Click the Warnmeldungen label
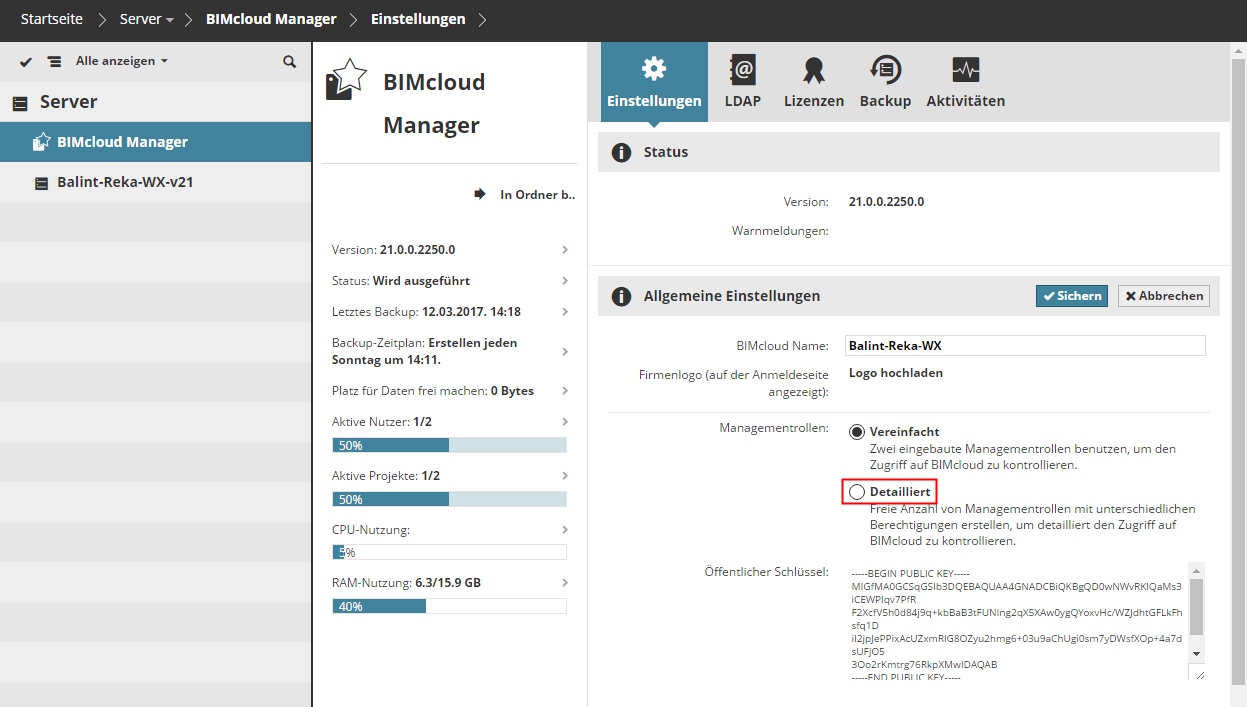 pyautogui.click(x=780, y=231)
